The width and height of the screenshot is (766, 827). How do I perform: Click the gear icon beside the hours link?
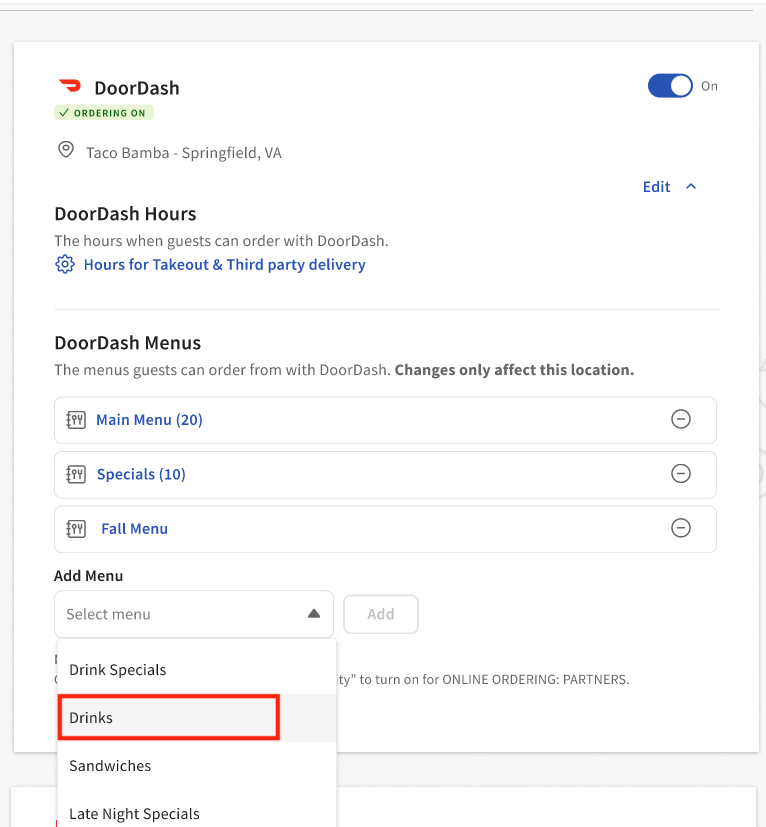click(x=65, y=264)
